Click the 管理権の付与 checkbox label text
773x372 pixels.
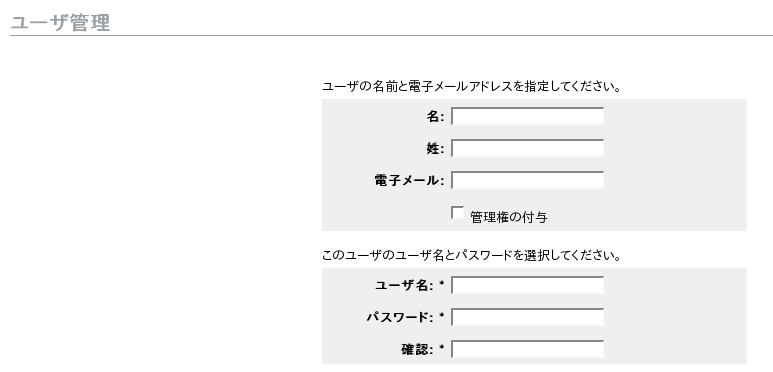coord(509,217)
